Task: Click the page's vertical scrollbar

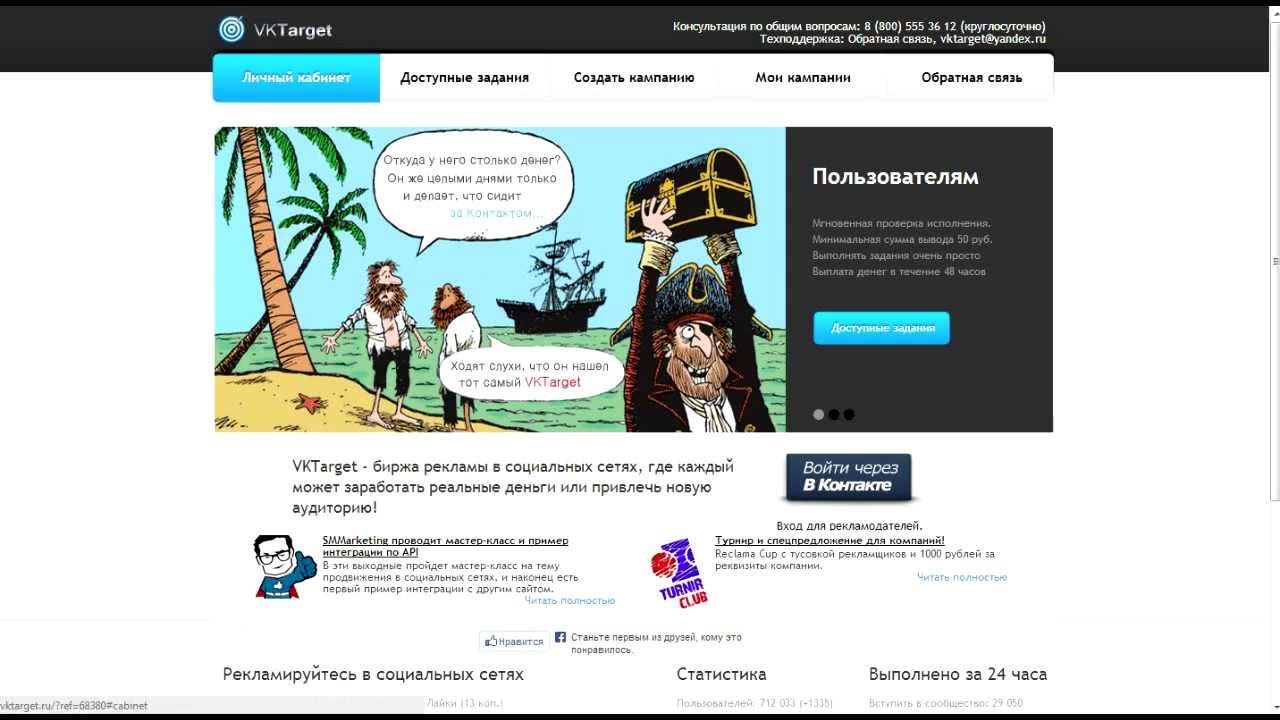Action: coord(1274,260)
